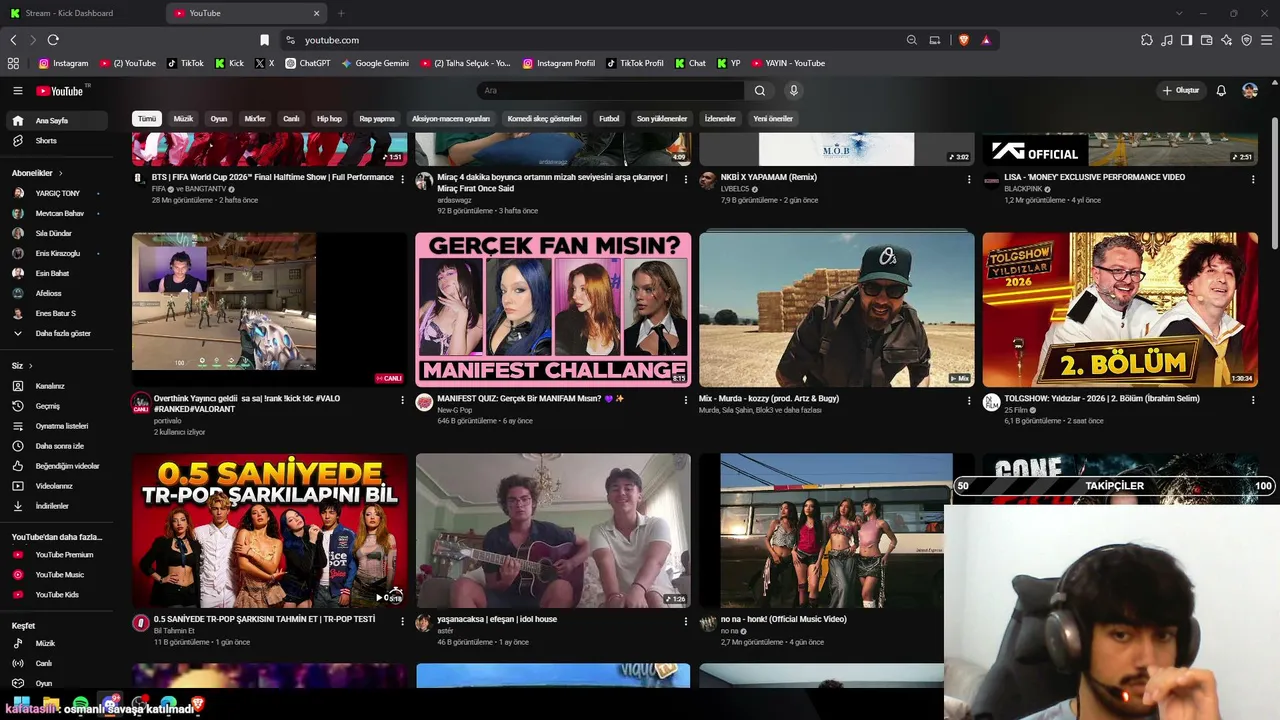1280x720 pixels.
Task: Open YARGIÇ TONY subscription channel
Action: pyautogui.click(x=58, y=193)
